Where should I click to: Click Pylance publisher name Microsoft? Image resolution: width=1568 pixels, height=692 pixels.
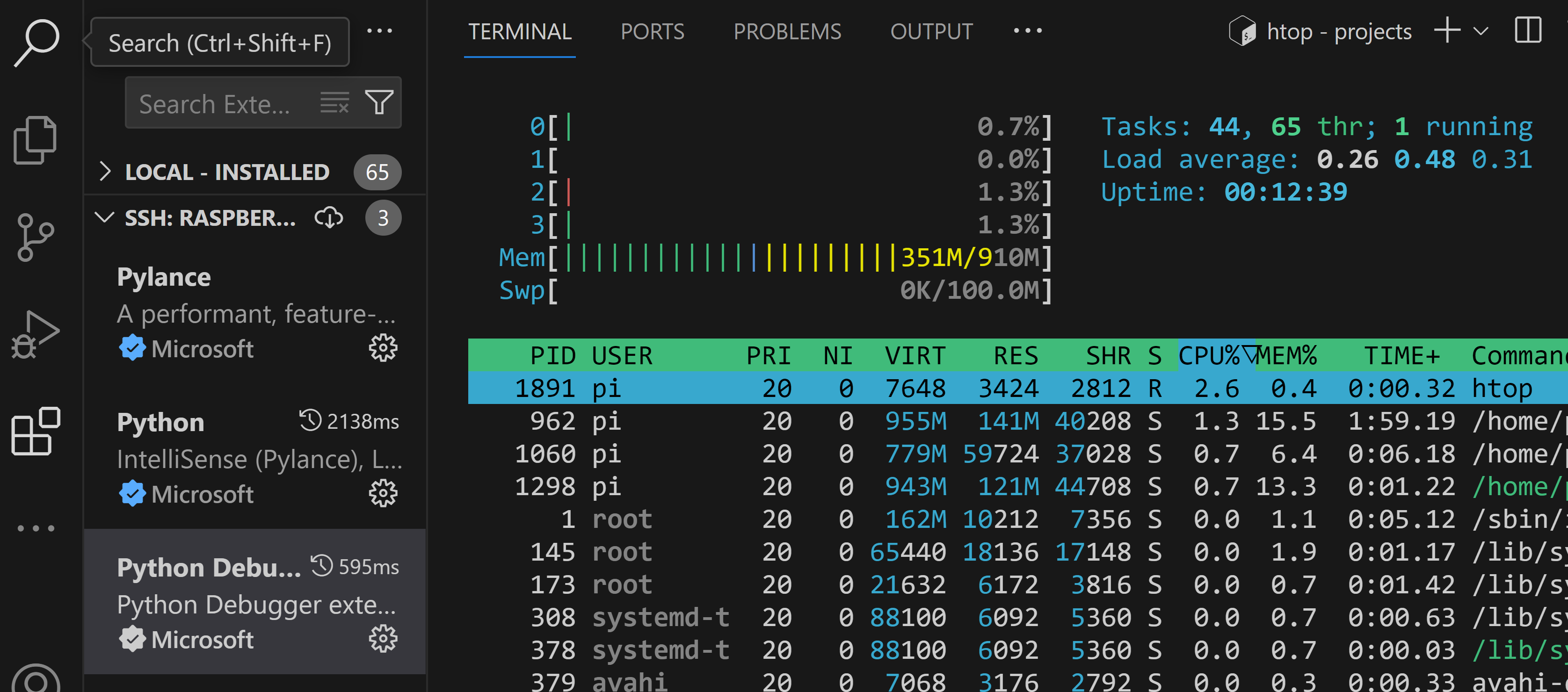(x=202, y=348)
